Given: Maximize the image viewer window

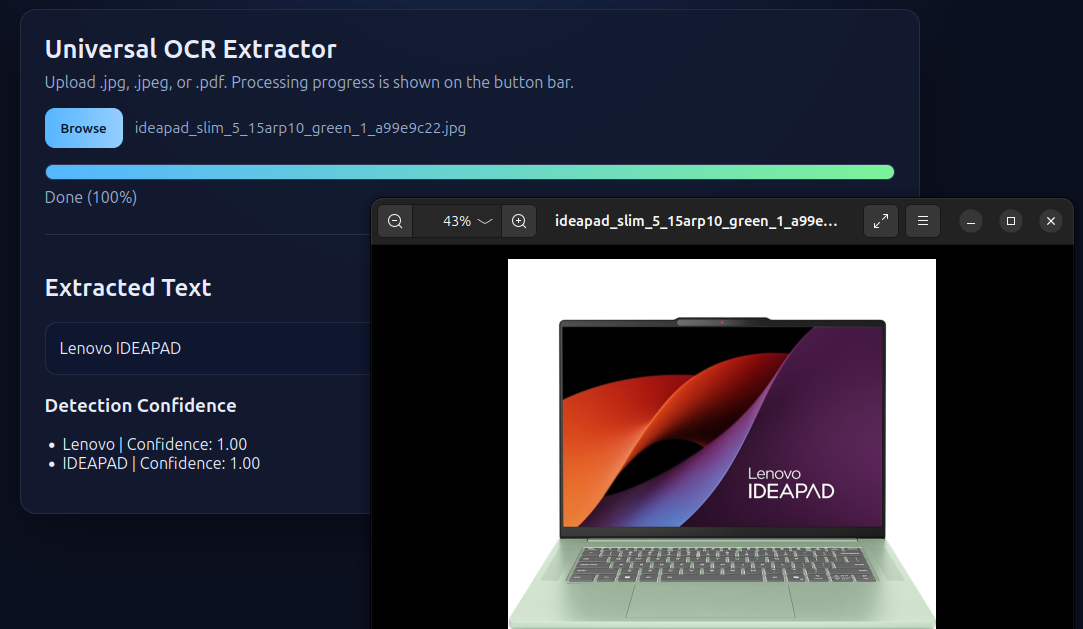Looking at the screenshot, I should coord(1010,221).
